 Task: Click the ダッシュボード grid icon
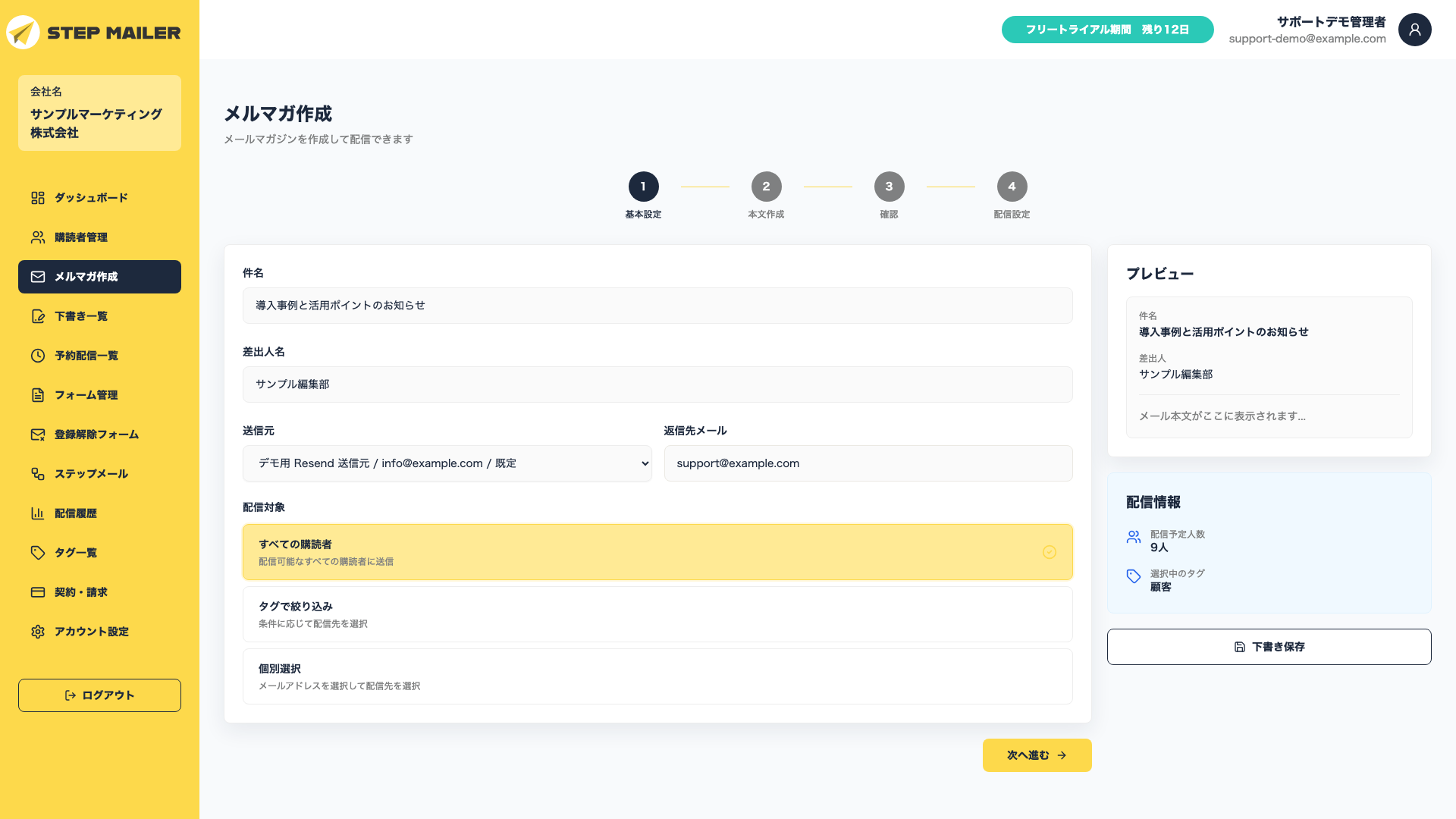[x=38, y=198]
